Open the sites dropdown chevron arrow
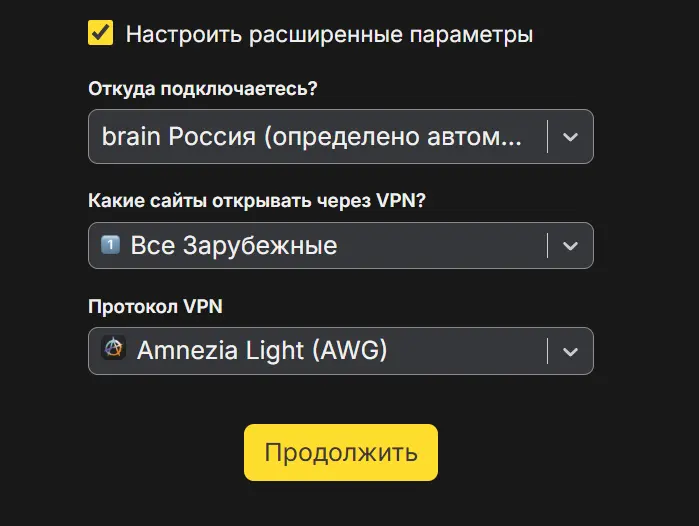 pyautogui.click(x=570, y=245)
